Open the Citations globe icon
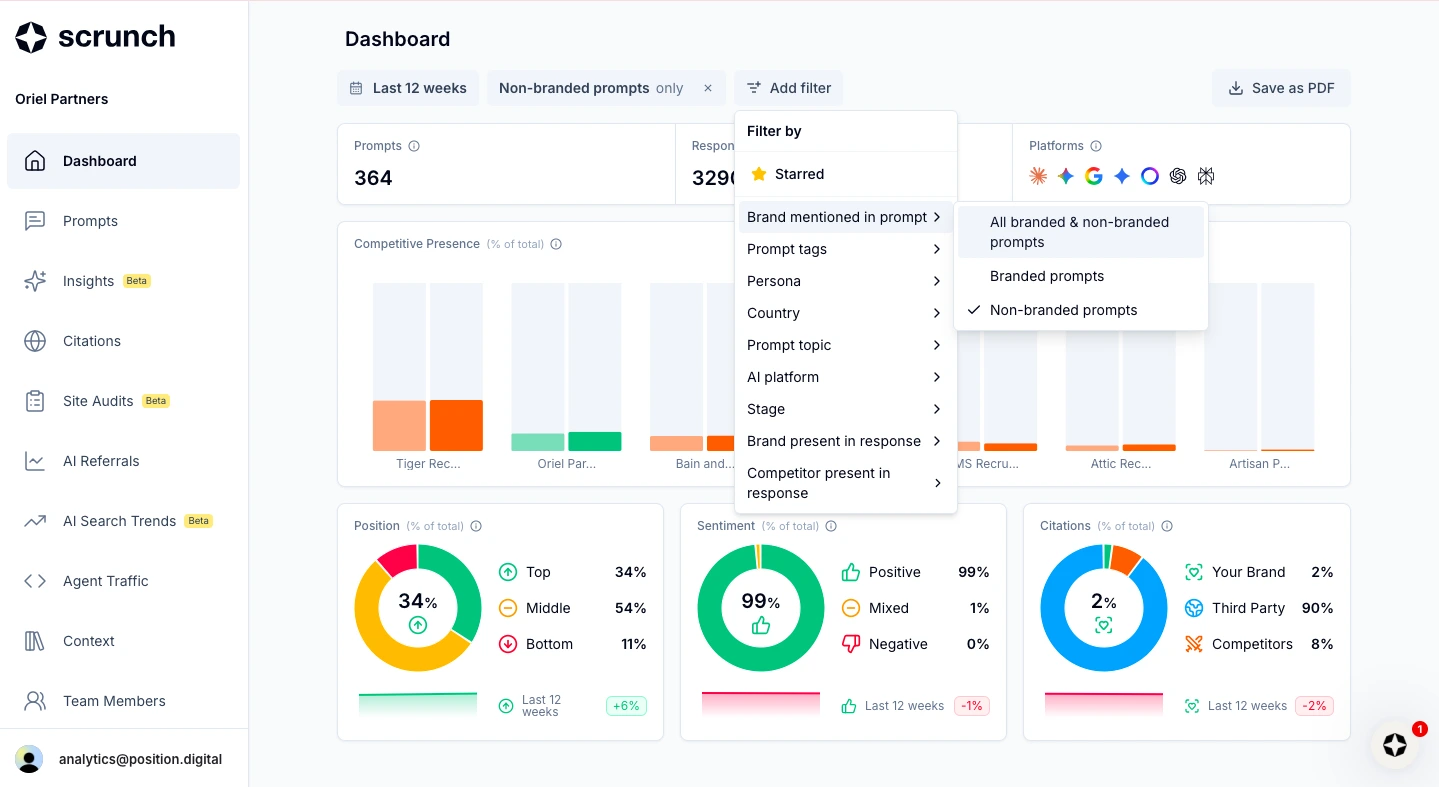Image resolution: width=1439 pixels, height=787 pixels. [35, 341]
